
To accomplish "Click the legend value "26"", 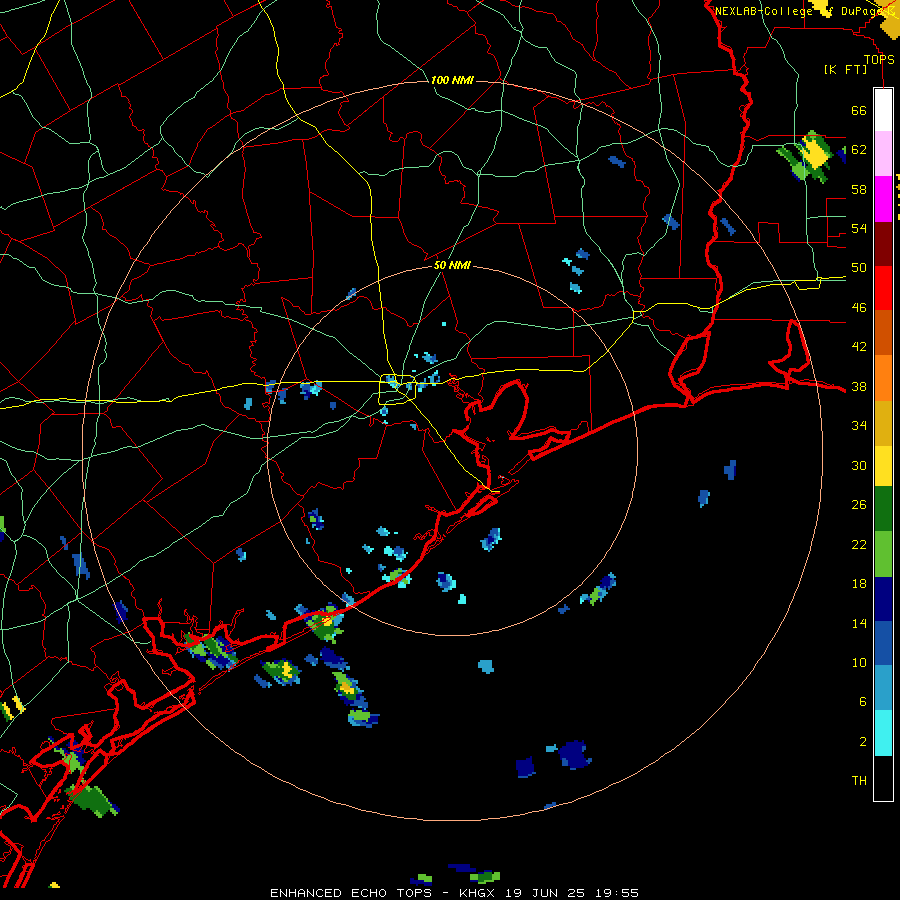I will (859, 505).
